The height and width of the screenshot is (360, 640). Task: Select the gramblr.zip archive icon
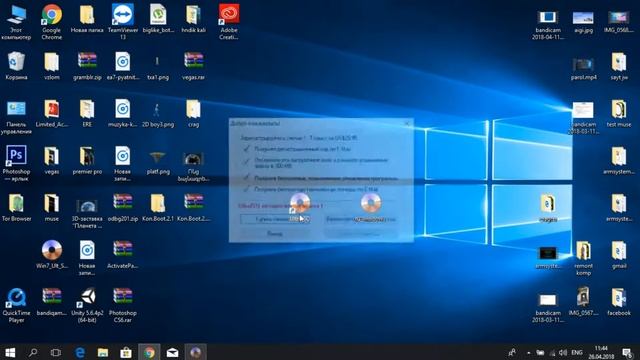(x=87, y=66)
